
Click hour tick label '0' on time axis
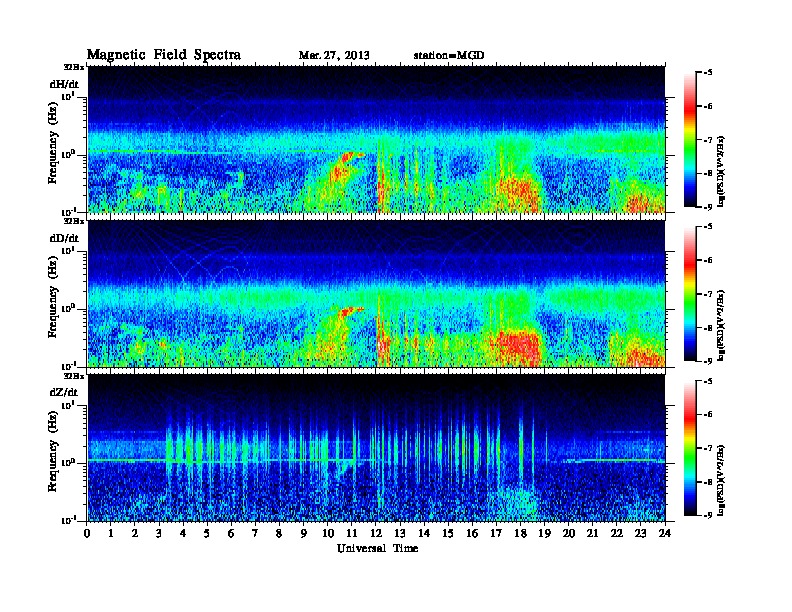87,533
